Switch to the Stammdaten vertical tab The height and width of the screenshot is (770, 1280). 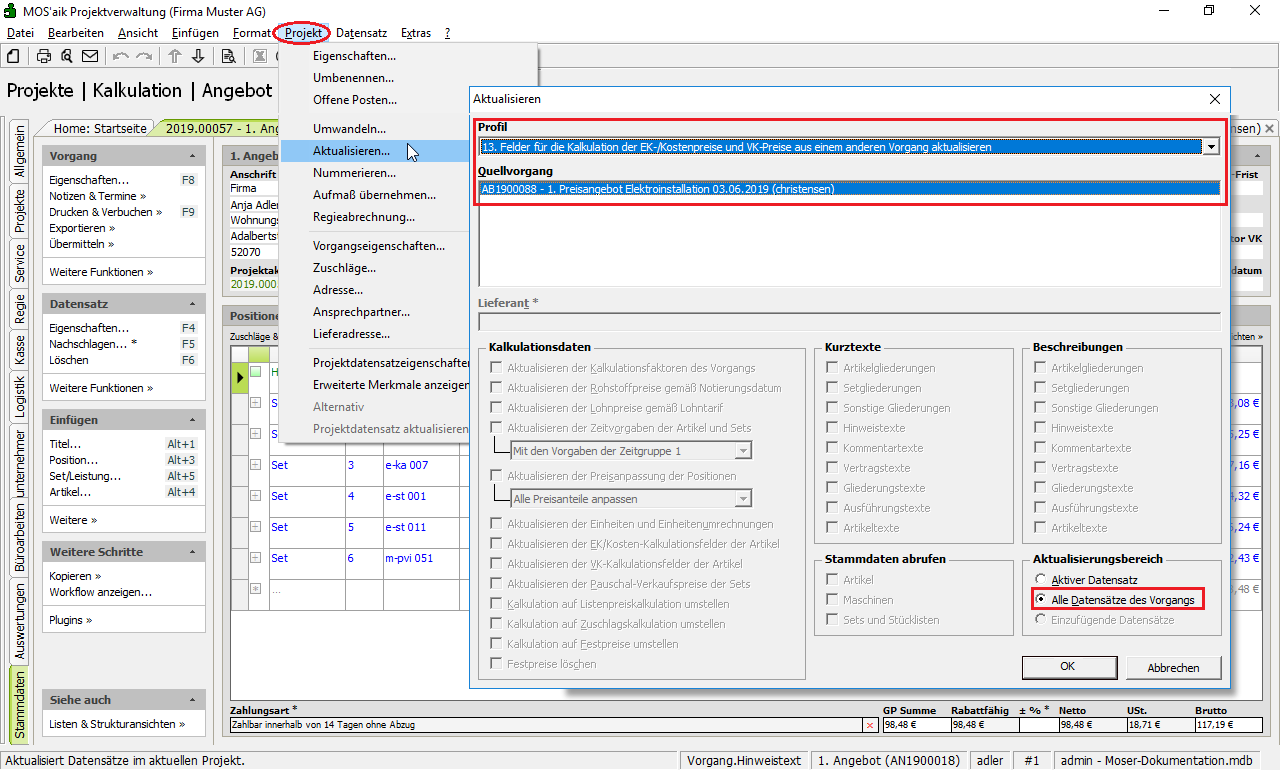19,705
